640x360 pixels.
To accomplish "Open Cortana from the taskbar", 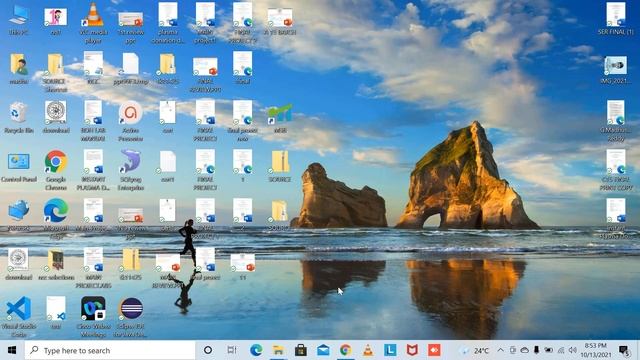I will coord(208,350).
